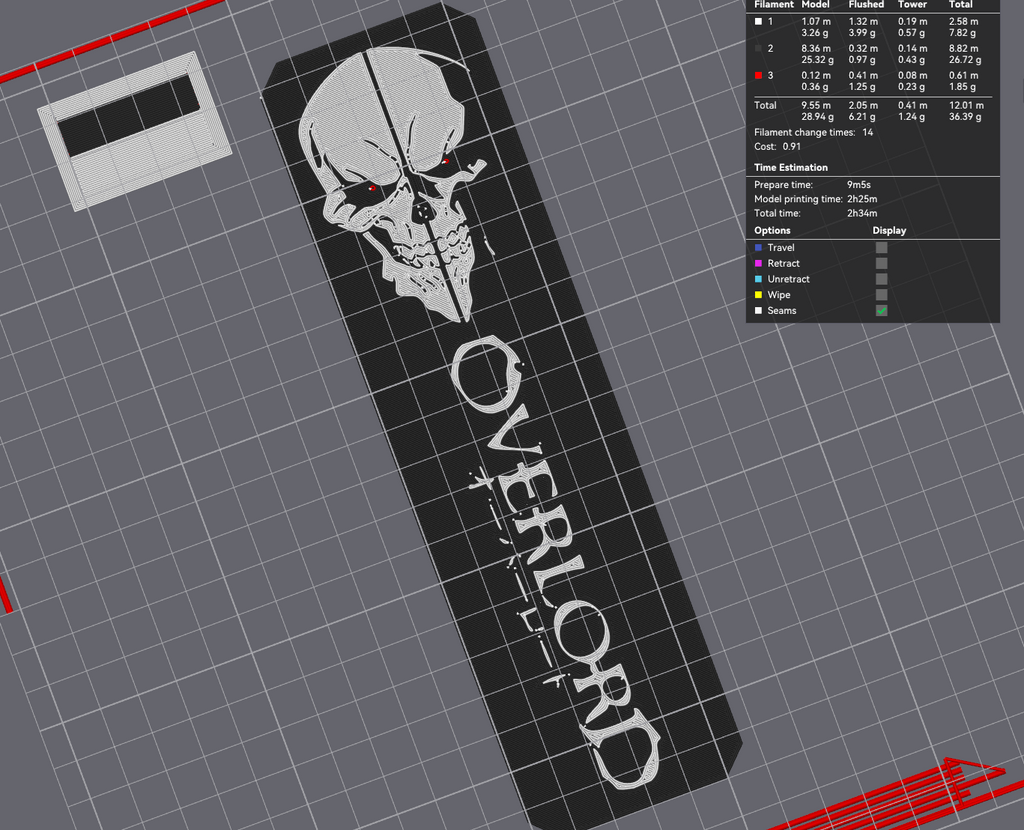Image resolution: width=1024 pixels, height=830 pixels.
Task: Click the Model printing time 2h25m
Action: tap(862, 199)
